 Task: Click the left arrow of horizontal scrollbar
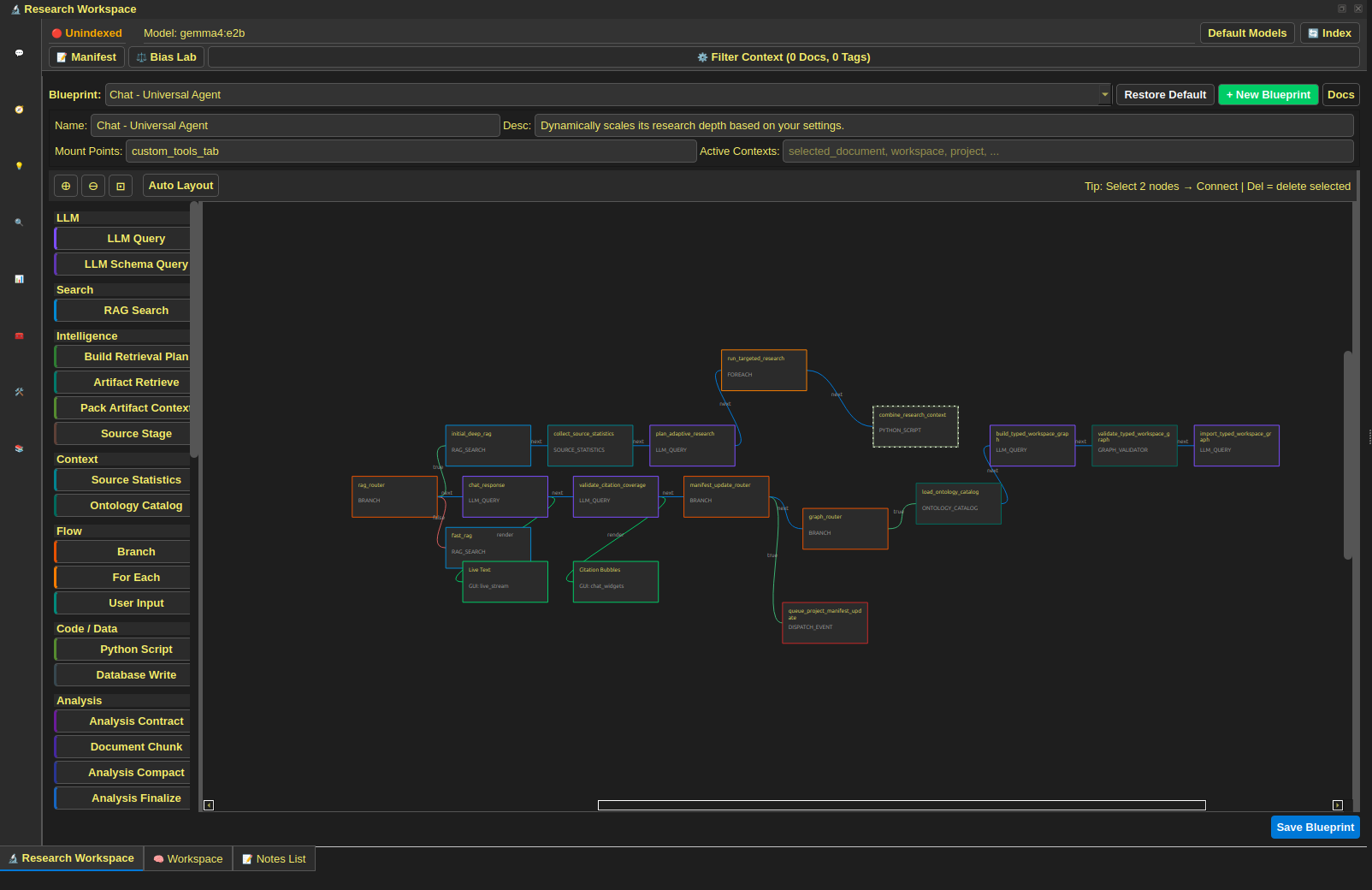tap(209, 805)
